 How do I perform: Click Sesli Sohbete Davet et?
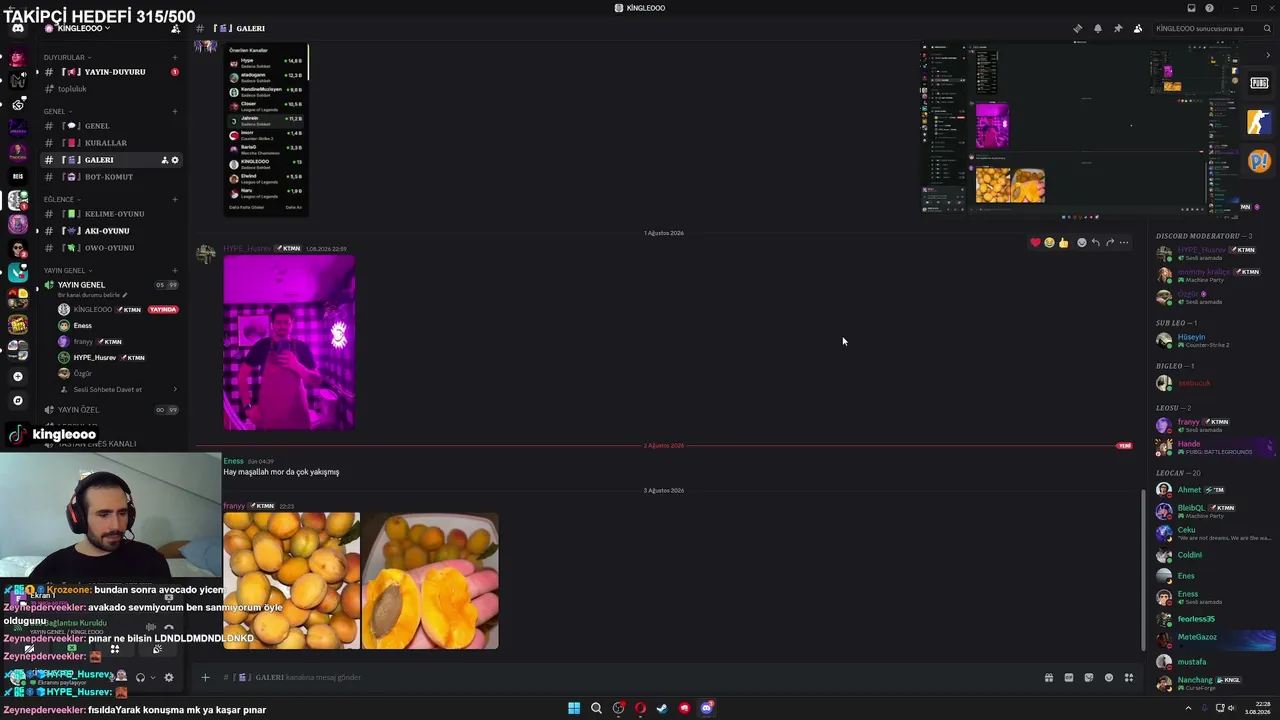(118, 390)
